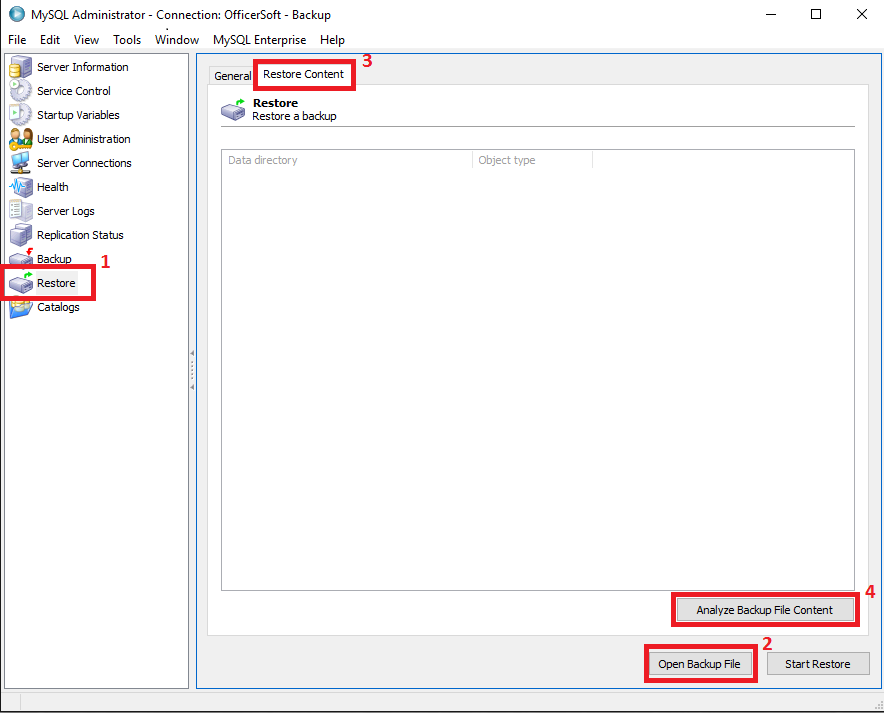This screenshot has width=884, height=713.
Task: Select the Backup sidebar item
Action: 54,259
